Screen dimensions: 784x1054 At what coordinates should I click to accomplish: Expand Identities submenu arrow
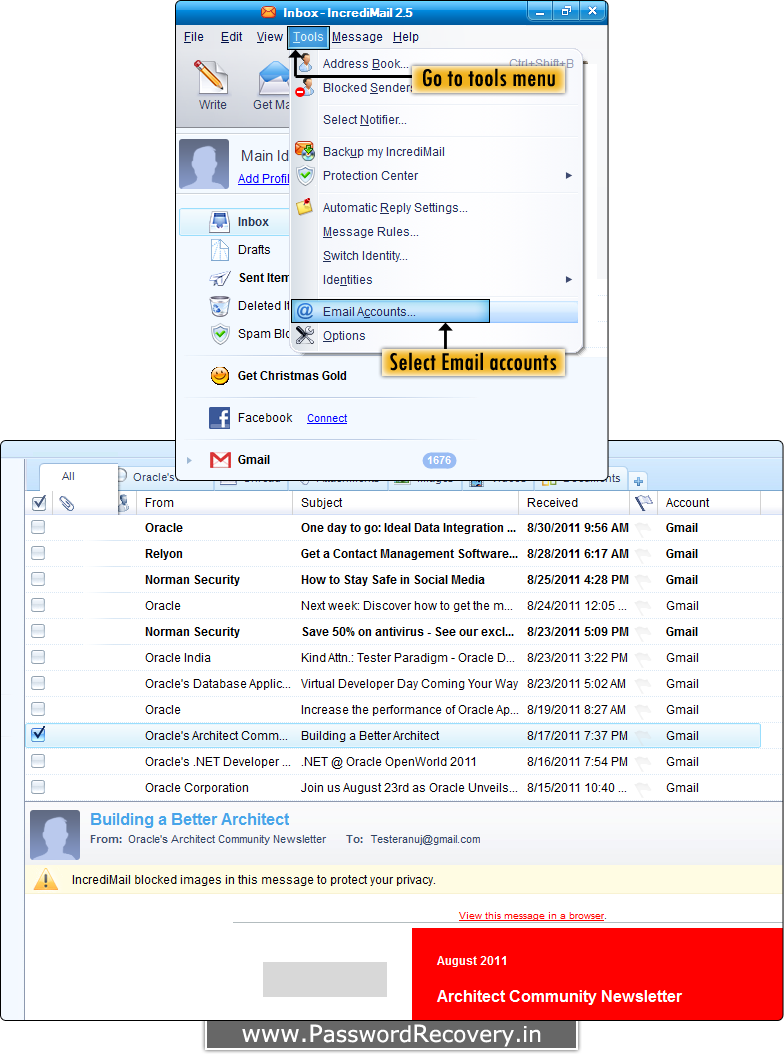pos(569,280)
